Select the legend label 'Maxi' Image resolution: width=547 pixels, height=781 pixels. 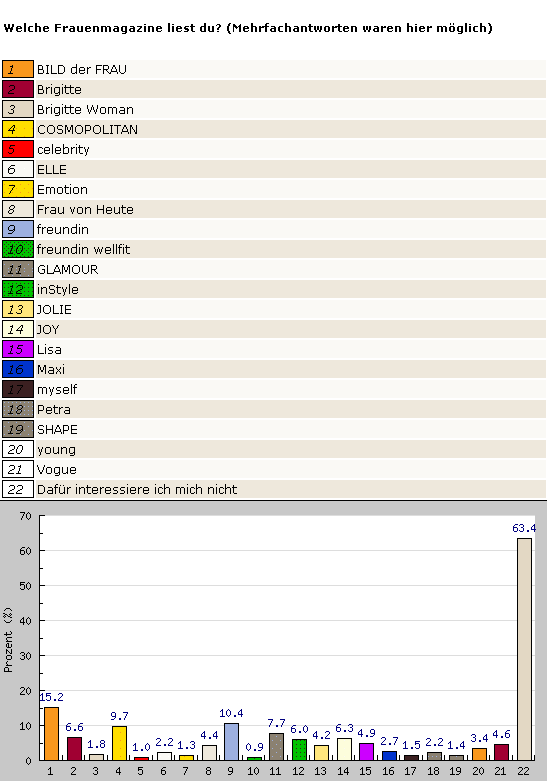point(51,369)
